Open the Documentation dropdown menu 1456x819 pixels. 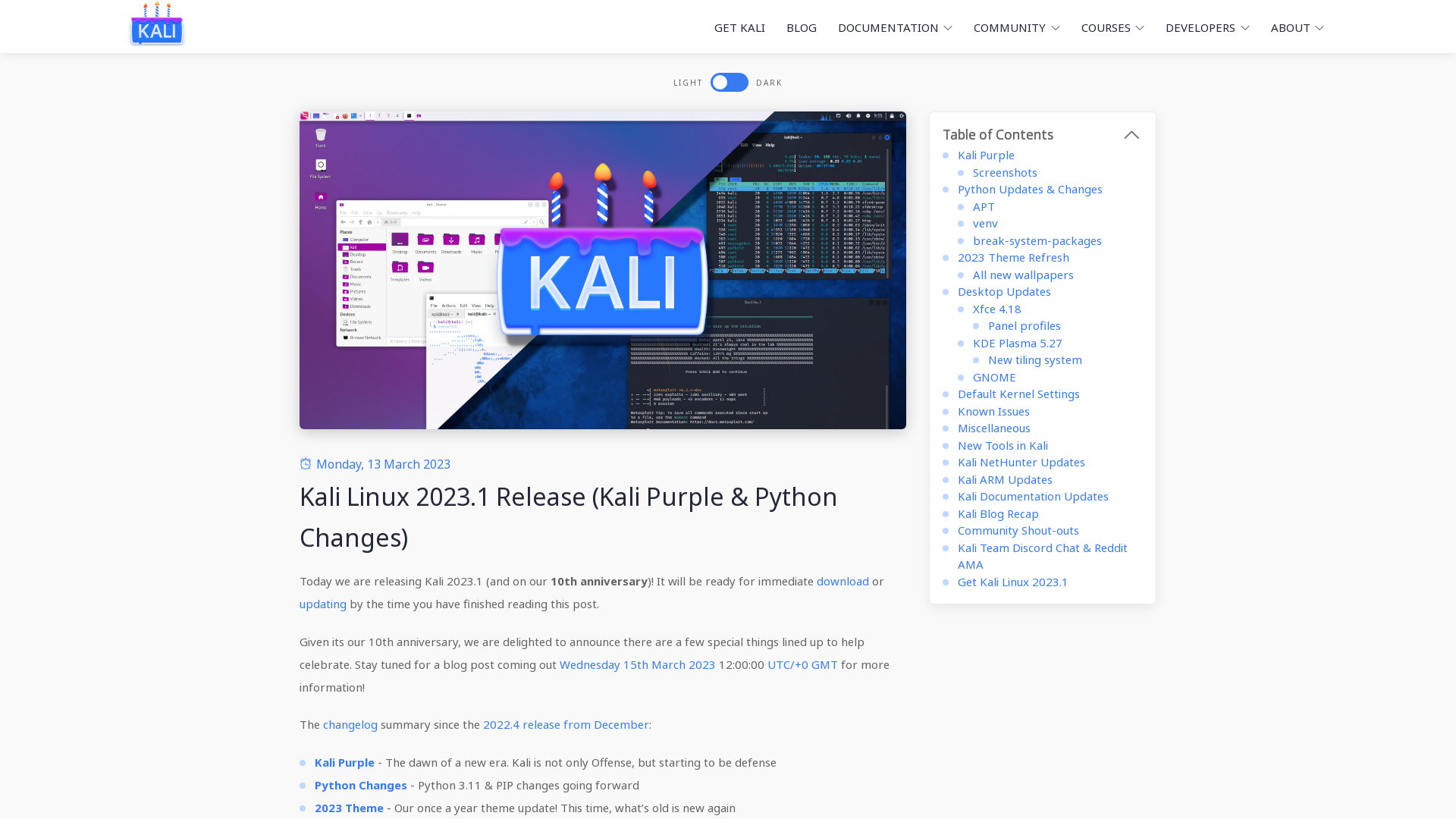point(894,27)
